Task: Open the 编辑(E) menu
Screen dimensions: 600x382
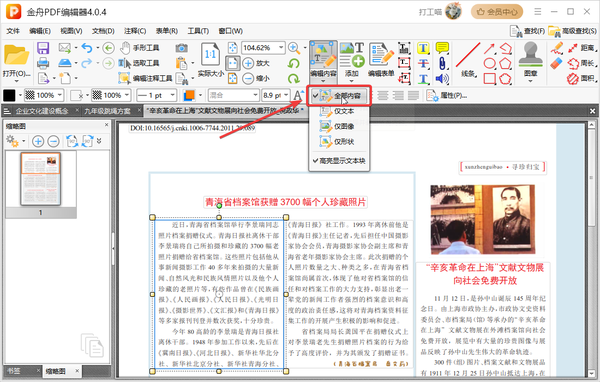Action: (x=40, y=31)
